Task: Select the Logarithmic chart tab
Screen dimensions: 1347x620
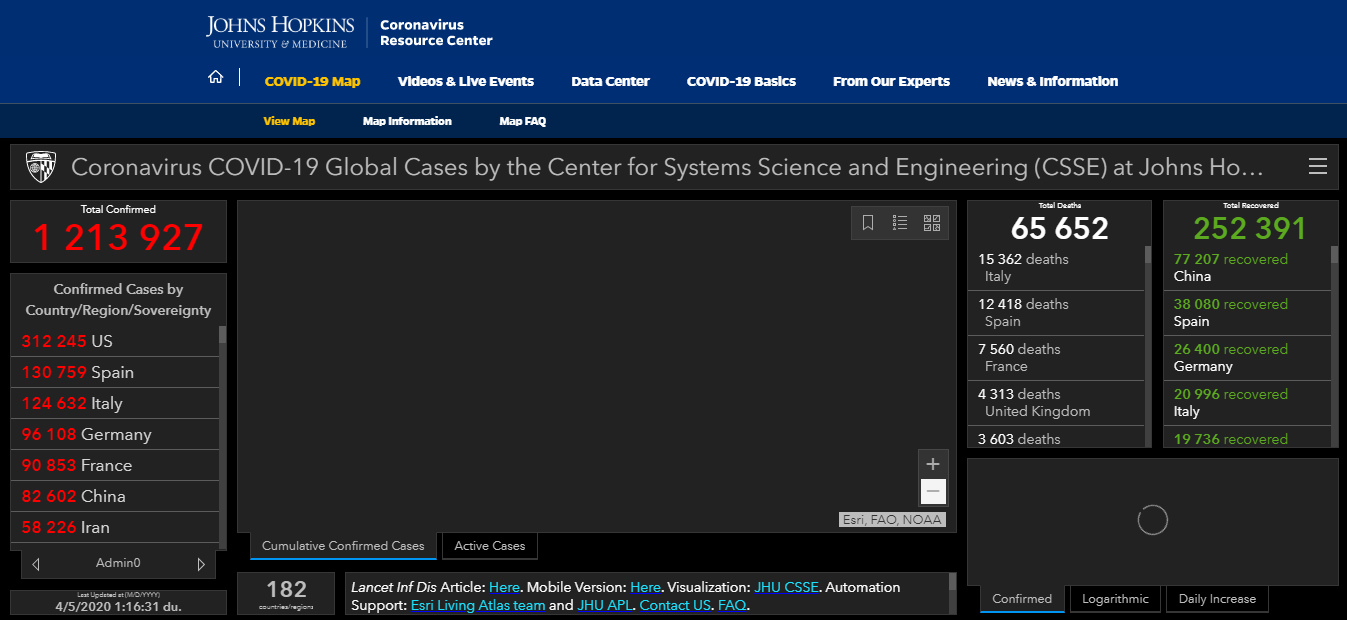Action: pyautogui.click(x=1115, y=599)
